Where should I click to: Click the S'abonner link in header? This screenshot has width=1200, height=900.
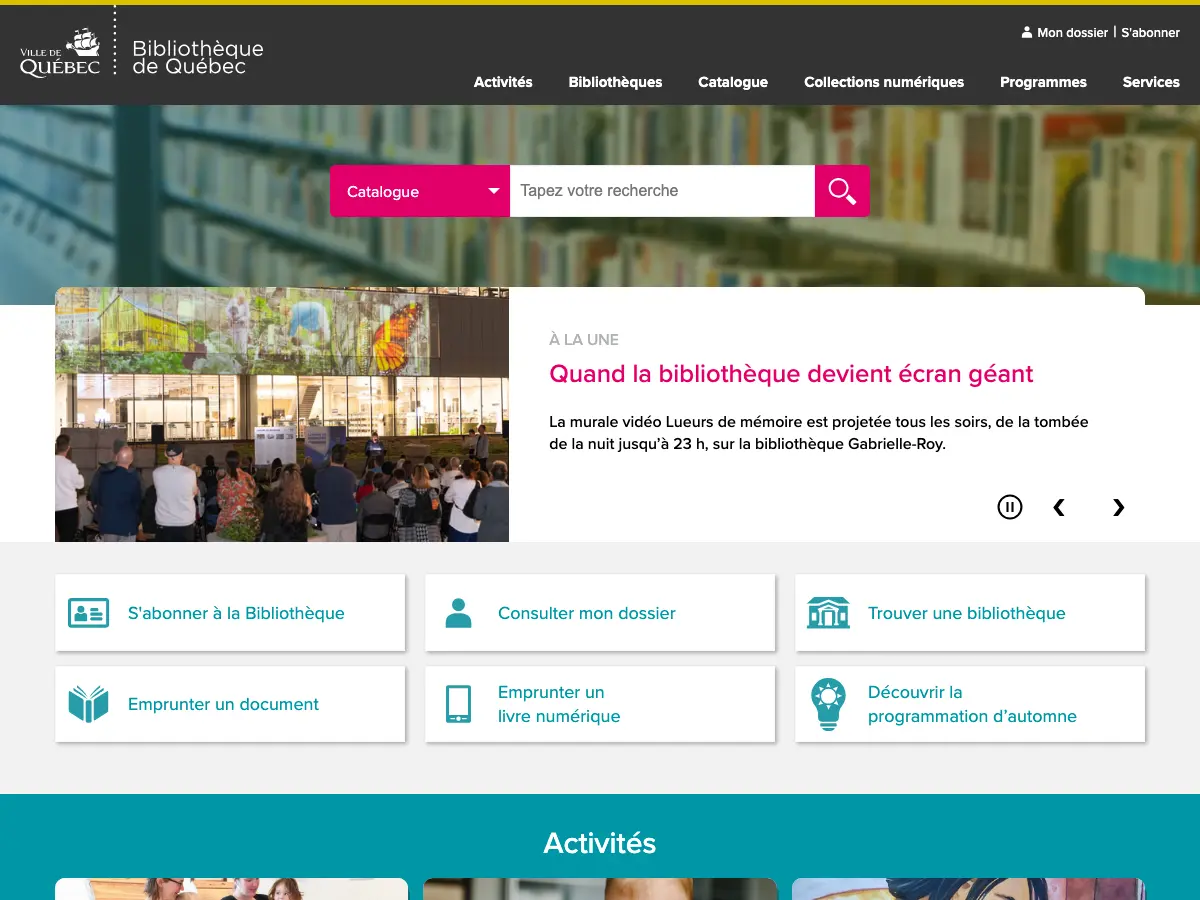[1150, 32]
